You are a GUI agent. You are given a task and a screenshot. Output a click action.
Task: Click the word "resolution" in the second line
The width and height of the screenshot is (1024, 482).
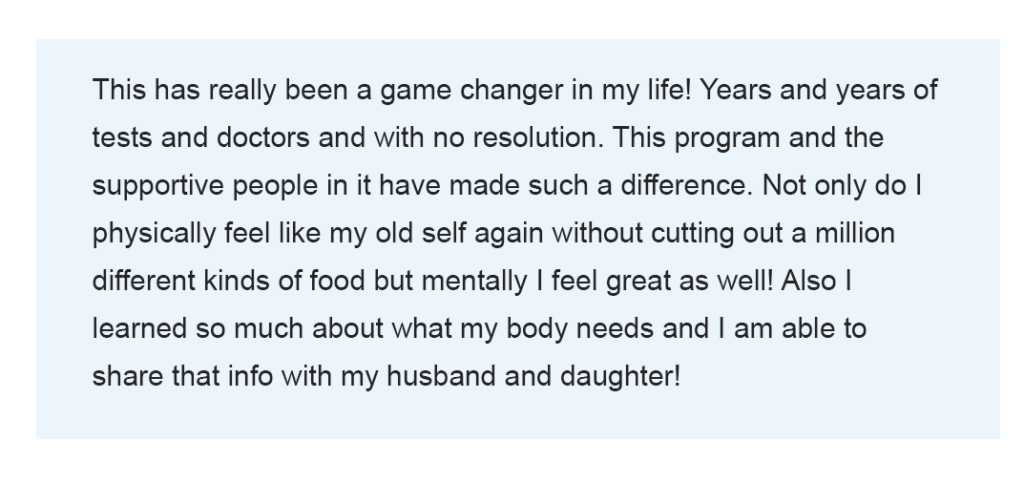[535, 138]
